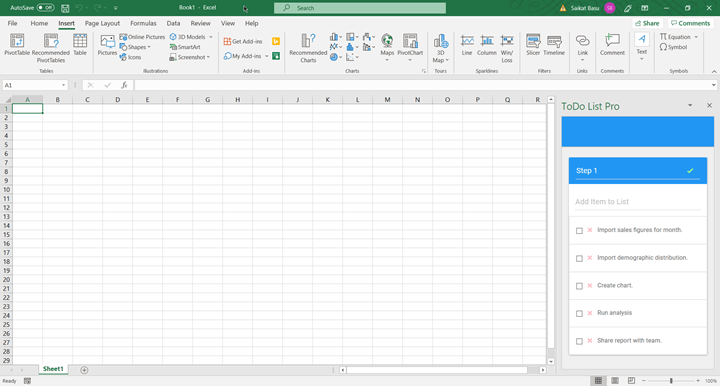The width and height of the screenshot is (720, 386).
Task: Insert a Symbol
Action: click(674, 47)
